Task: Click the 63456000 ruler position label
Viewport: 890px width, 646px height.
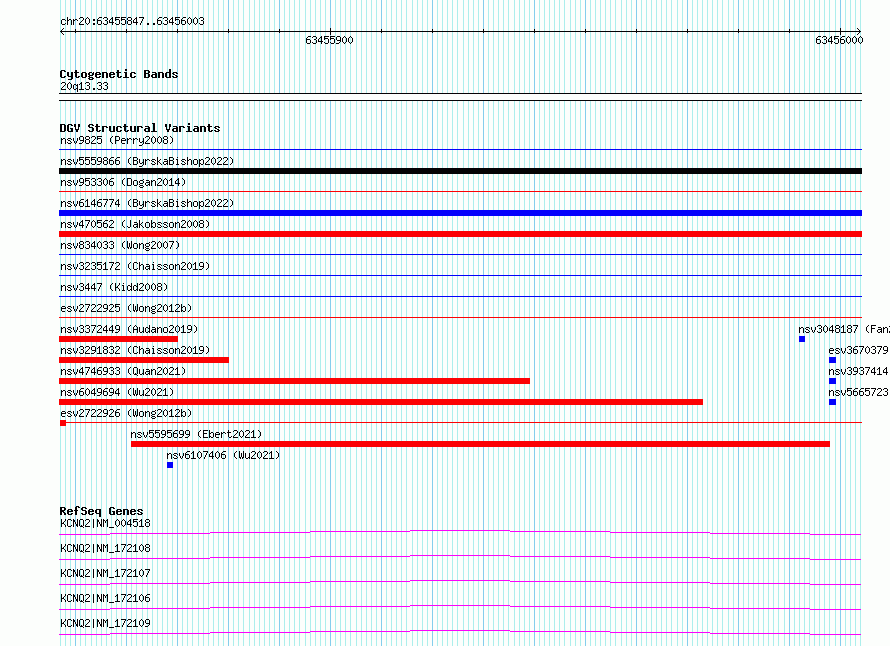Action: tap(839, 40)
